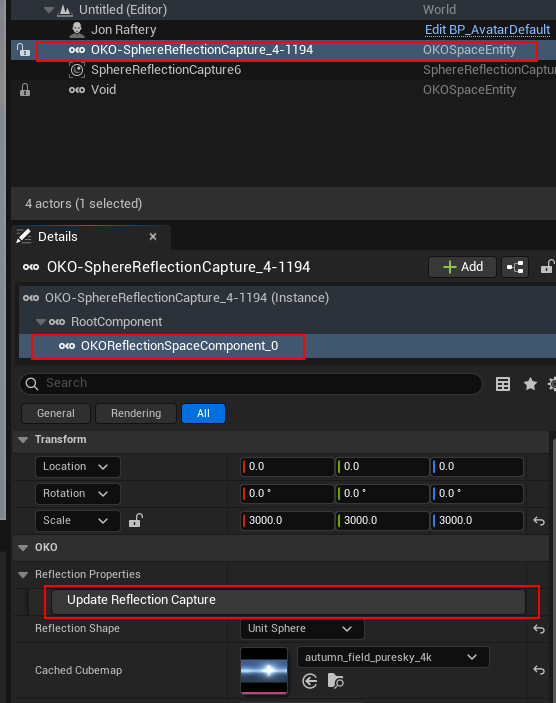Collapse the OKO section
556x703 pixels.
[x=23, y=547]
